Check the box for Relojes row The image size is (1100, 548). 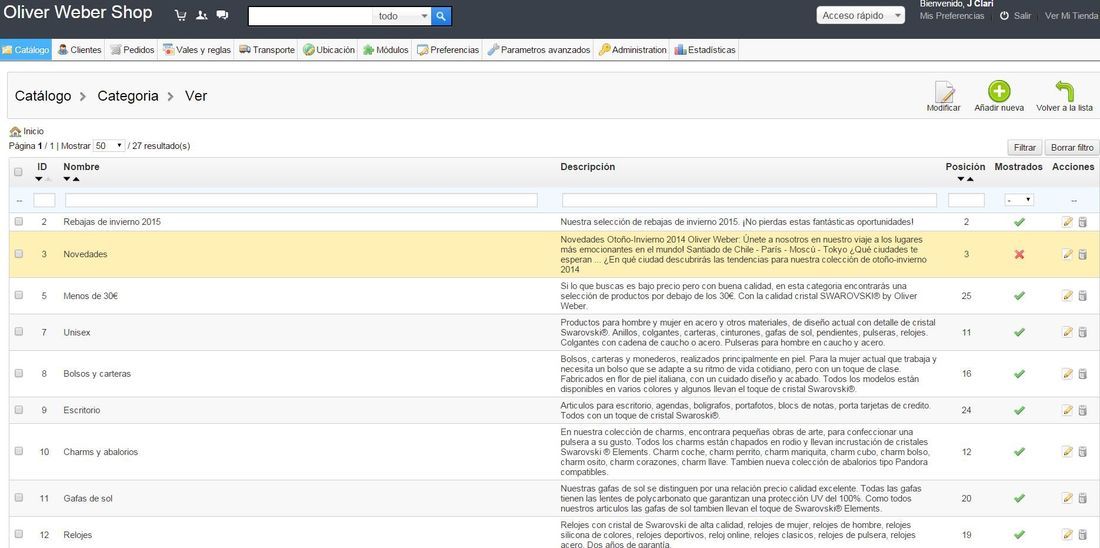(x=19, y=534)
